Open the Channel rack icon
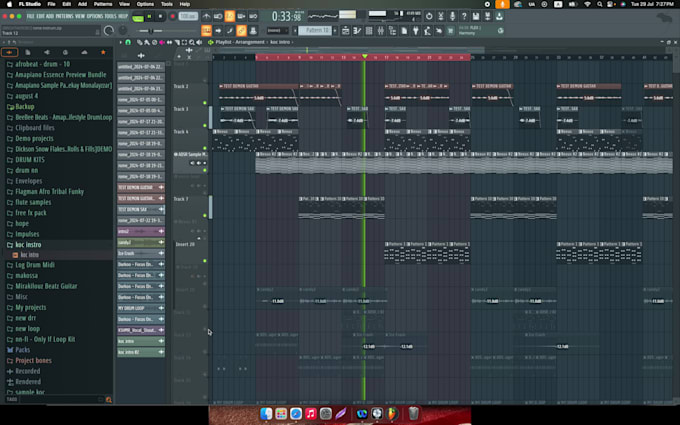 [x=369, y=30]
